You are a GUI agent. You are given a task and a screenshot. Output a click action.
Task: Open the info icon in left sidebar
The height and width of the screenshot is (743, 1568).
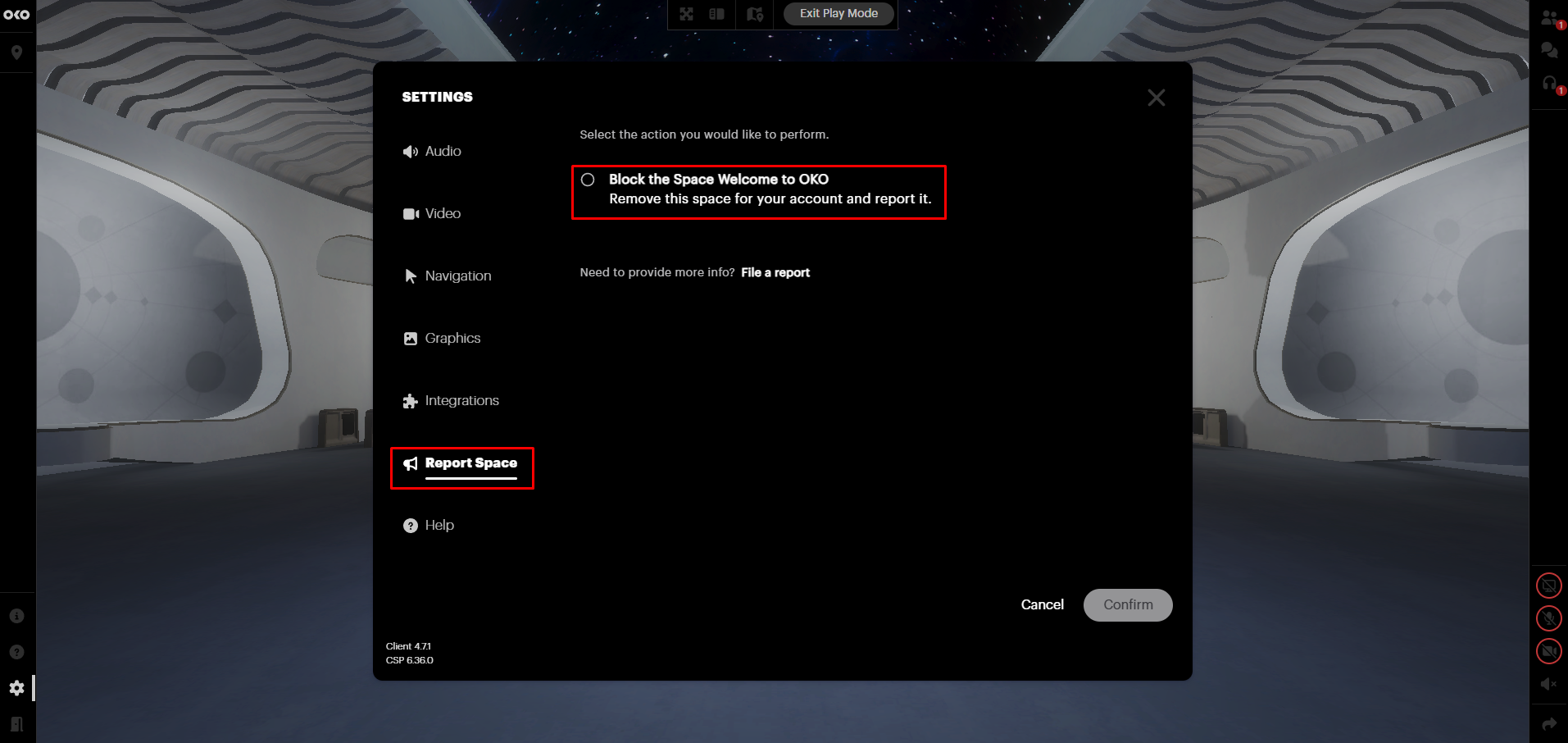16,616
